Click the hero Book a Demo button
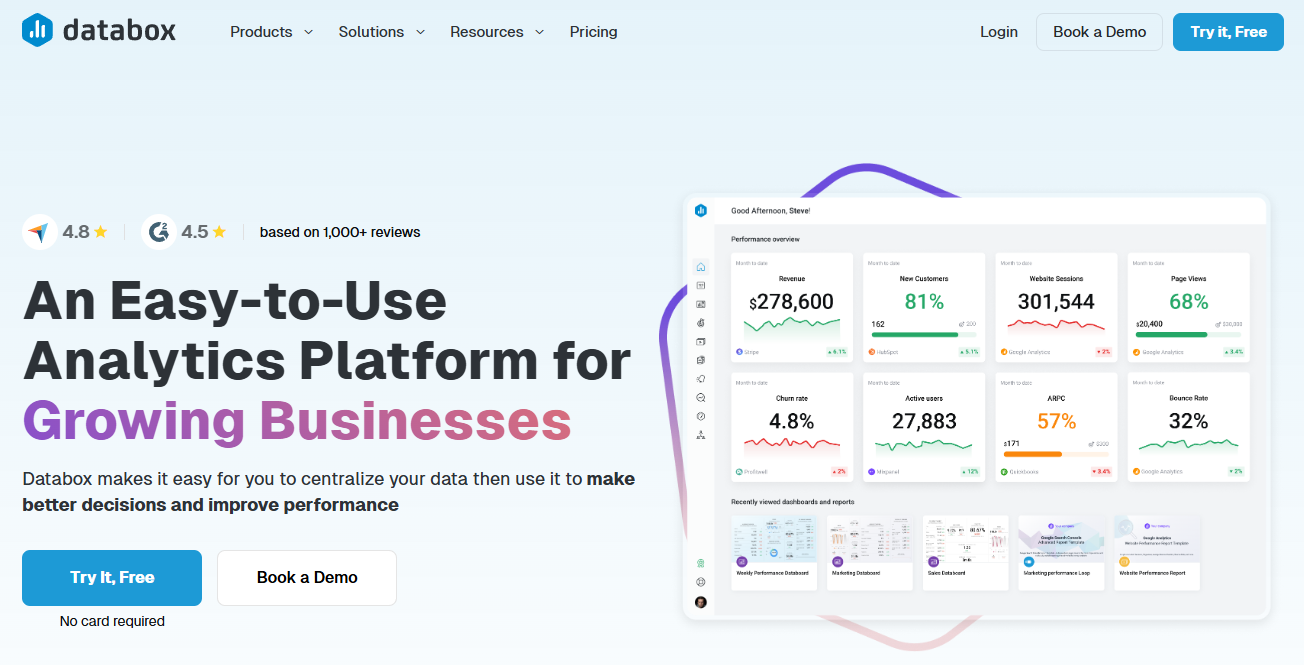The width and height of the screenshot is (1304, 665). (x=307, y=578)
